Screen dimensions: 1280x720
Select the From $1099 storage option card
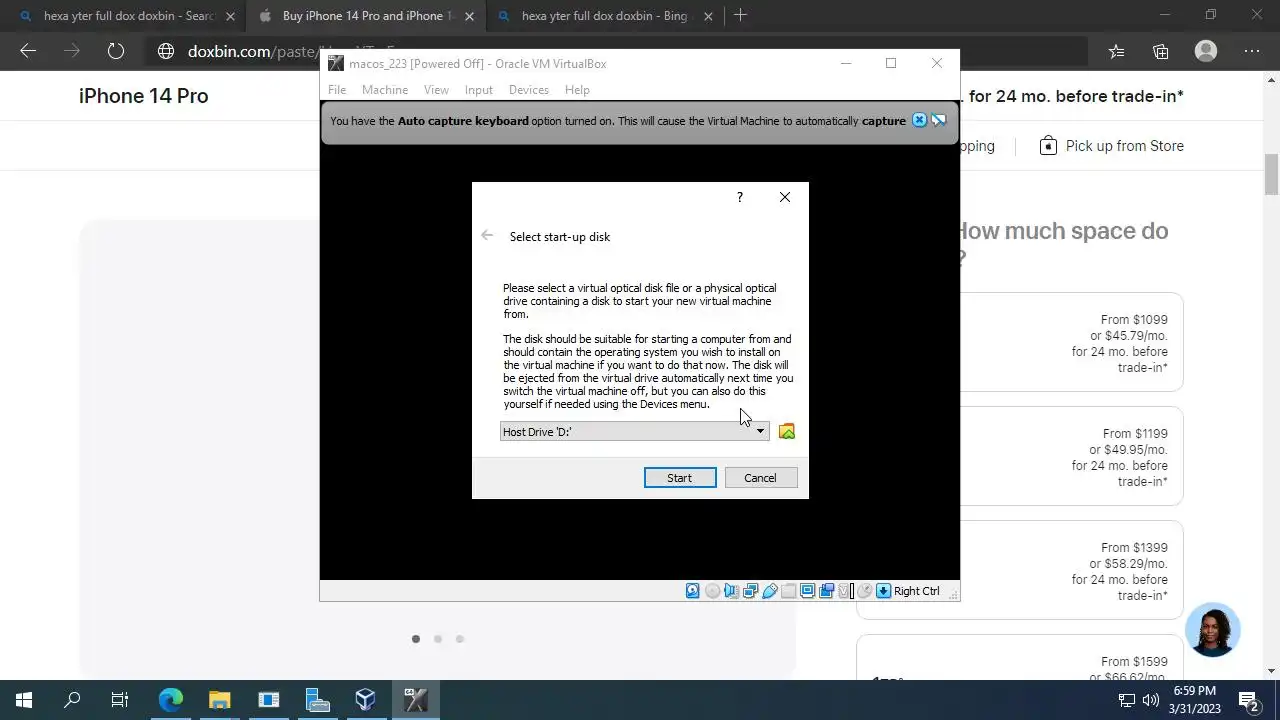tap(1071, 343)
